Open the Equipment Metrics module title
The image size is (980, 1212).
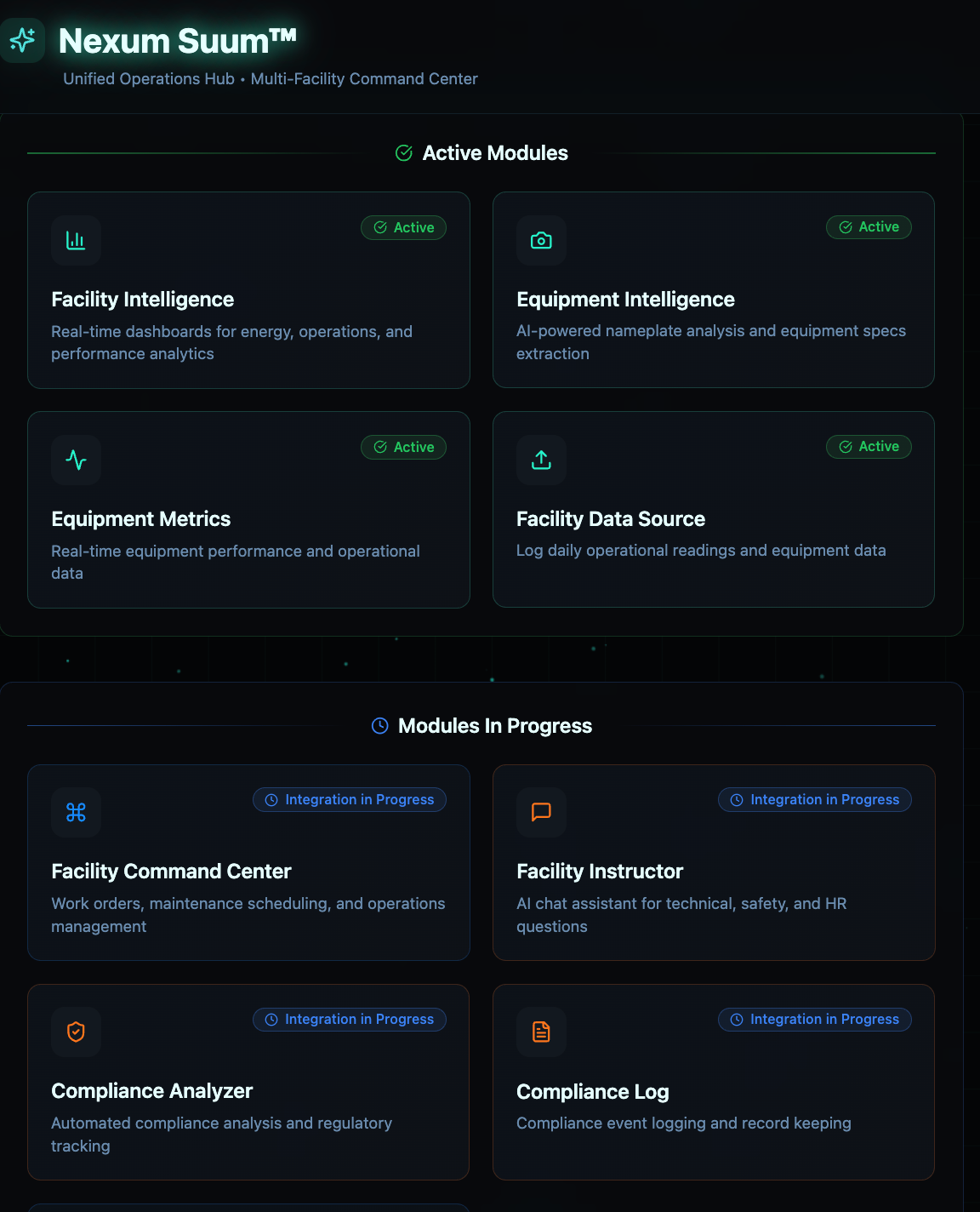(140, 519)
